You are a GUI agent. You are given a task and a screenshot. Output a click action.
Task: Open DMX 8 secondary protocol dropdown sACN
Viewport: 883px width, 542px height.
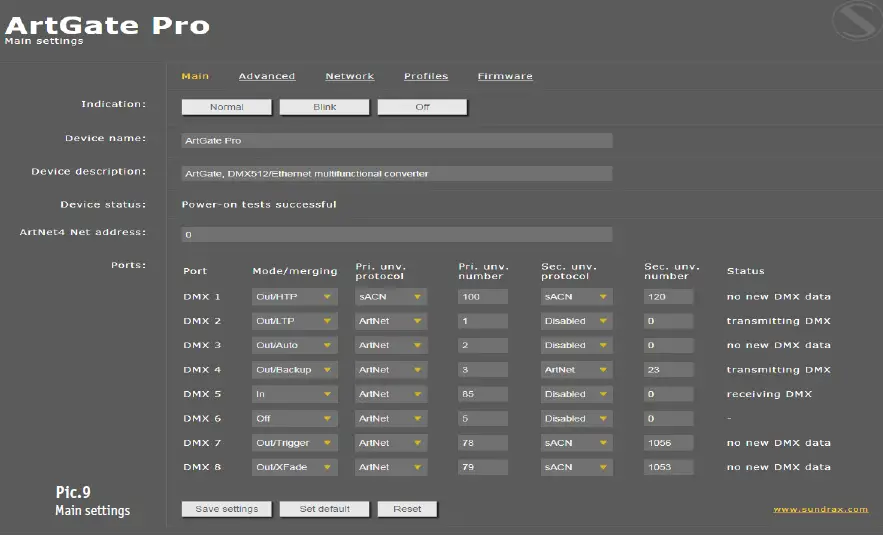[x=577, y=467]
